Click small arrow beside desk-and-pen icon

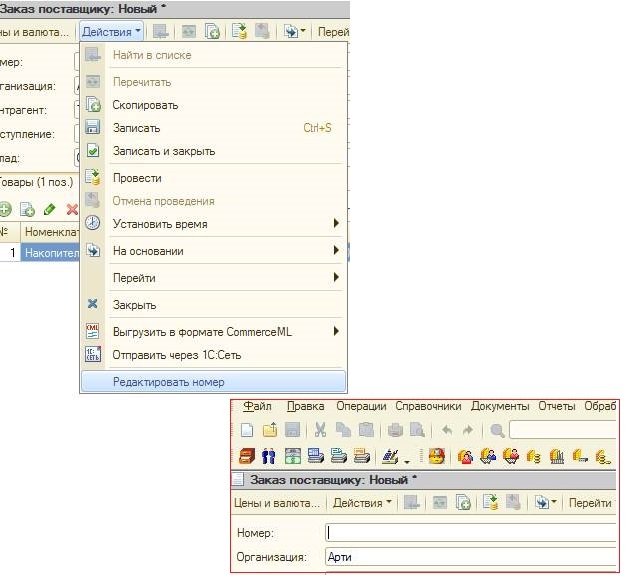407,461
